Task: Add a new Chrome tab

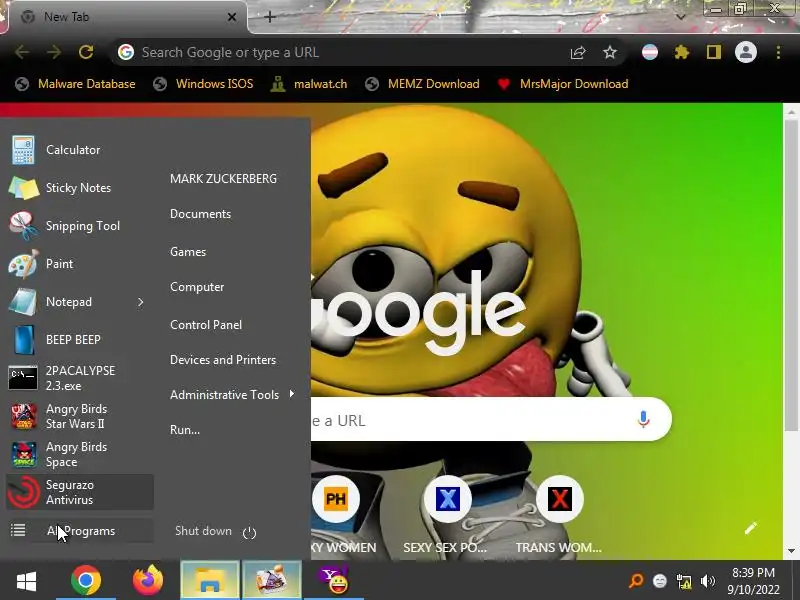Action: (x=270, y=17)
